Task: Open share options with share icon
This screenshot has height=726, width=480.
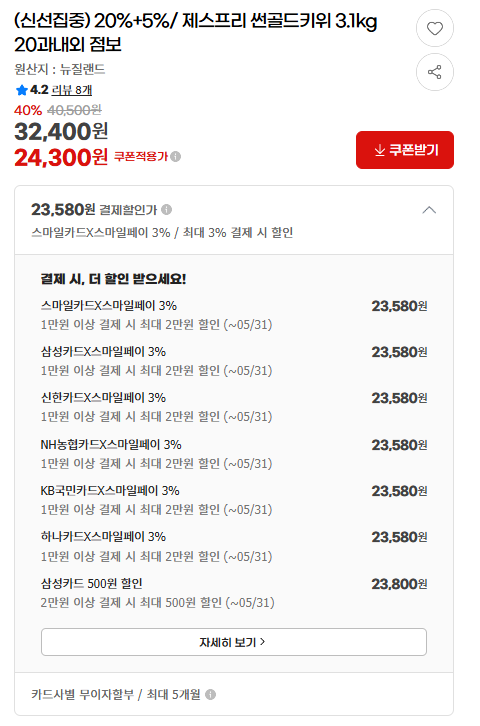Action: tap(435, 72)
